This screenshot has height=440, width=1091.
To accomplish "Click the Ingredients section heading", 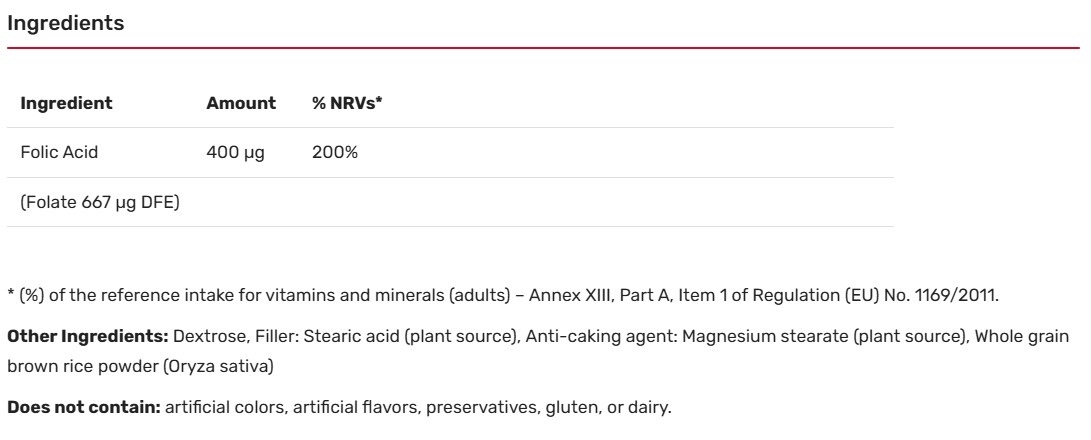I will tap(66, 24).
